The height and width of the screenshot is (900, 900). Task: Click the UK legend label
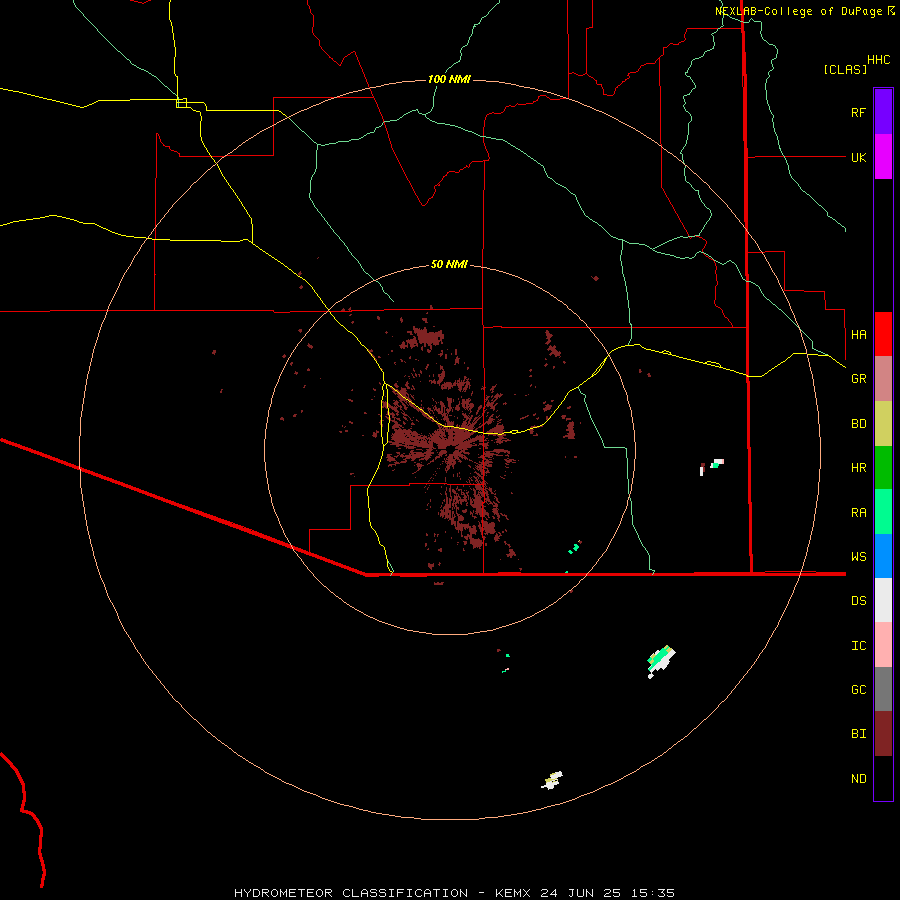point(858,157)
